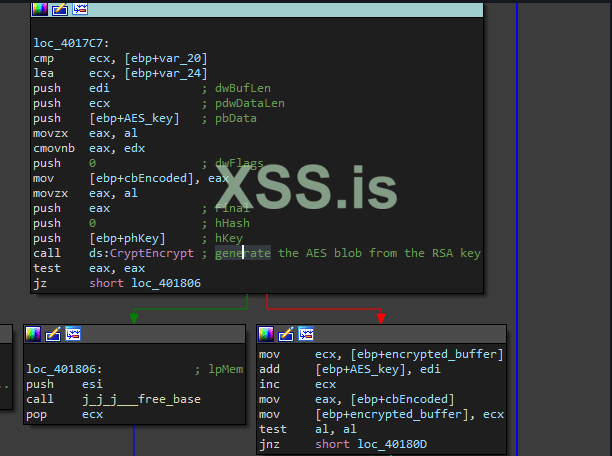Click the 'lea' mnemonic
This screenshot has width=612, height=456.
pos(43,73)
